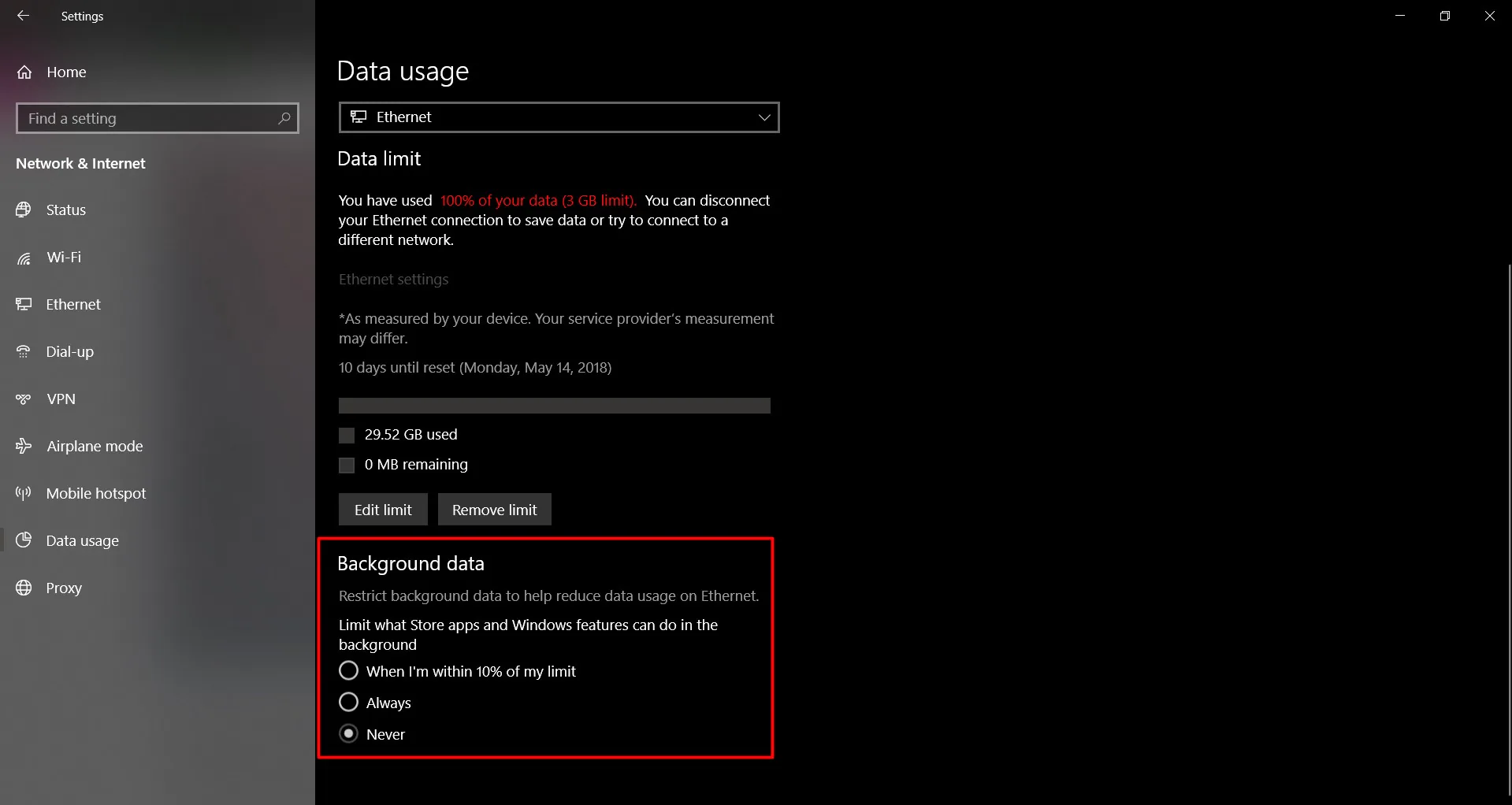Open Ethernet page in sidebar
The height and width of the screenshot is (805, 1512).
[x=158, y=304]
